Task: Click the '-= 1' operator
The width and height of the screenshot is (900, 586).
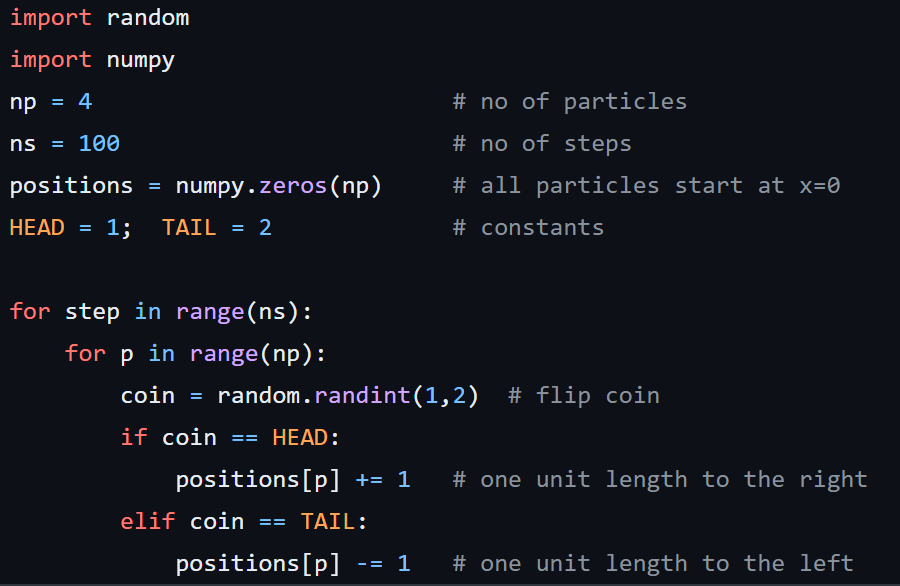Action: (383, 564)
